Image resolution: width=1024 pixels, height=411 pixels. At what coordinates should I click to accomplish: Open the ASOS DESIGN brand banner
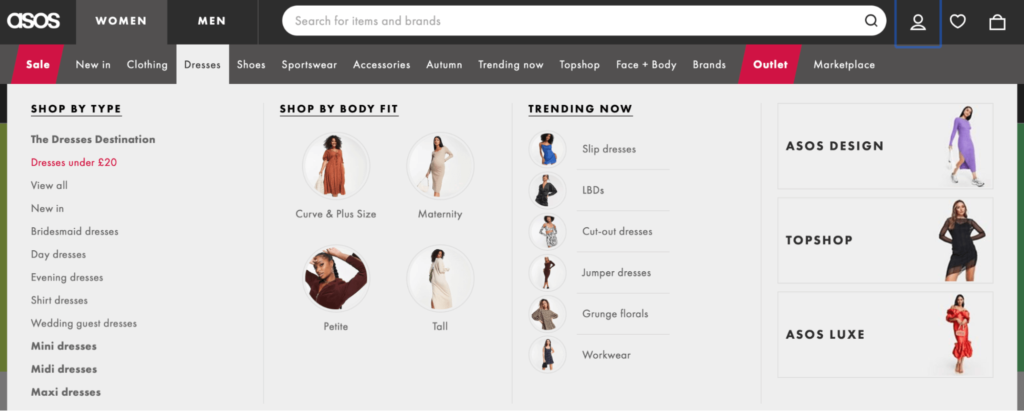click(885, 146)
